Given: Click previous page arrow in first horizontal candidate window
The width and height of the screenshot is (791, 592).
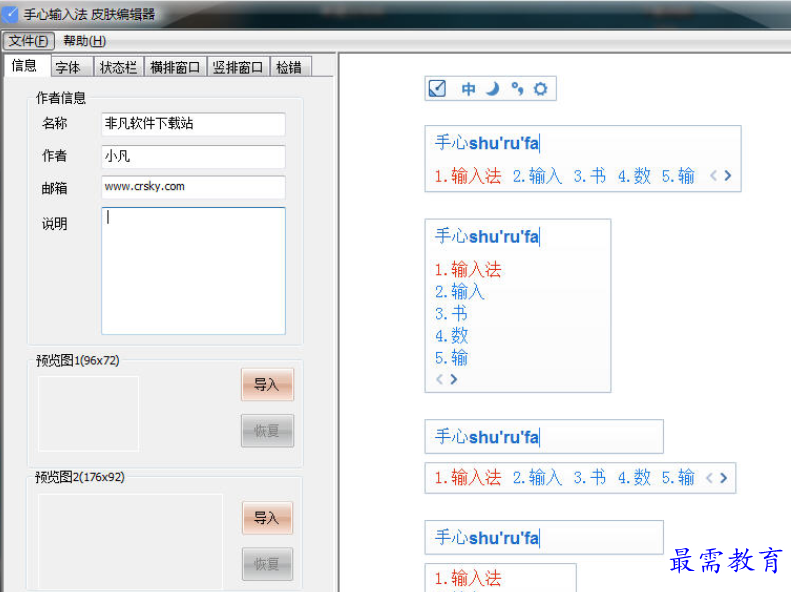Looking at the screenshot, I should tap(713, 175).
